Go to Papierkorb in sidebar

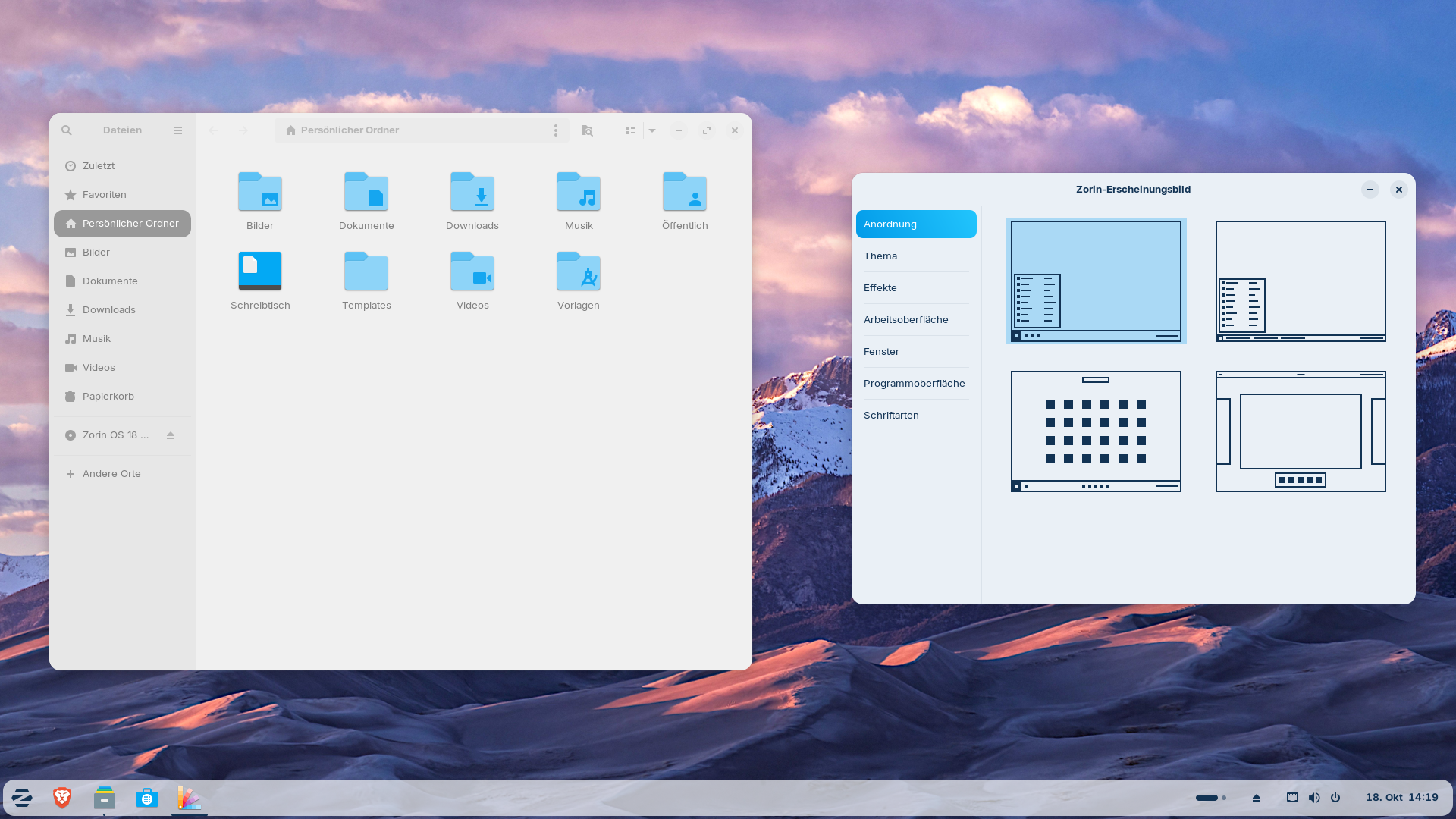click(x=108, y=397)
